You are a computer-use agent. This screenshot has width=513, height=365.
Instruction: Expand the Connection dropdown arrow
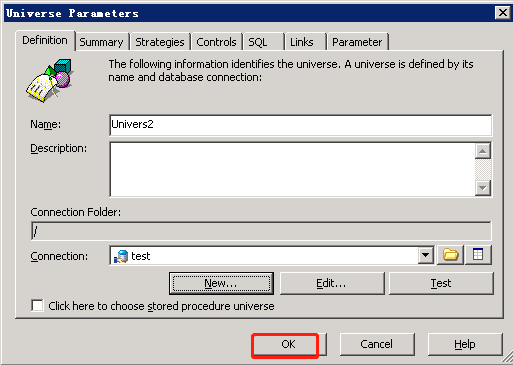tap(426, 255)
